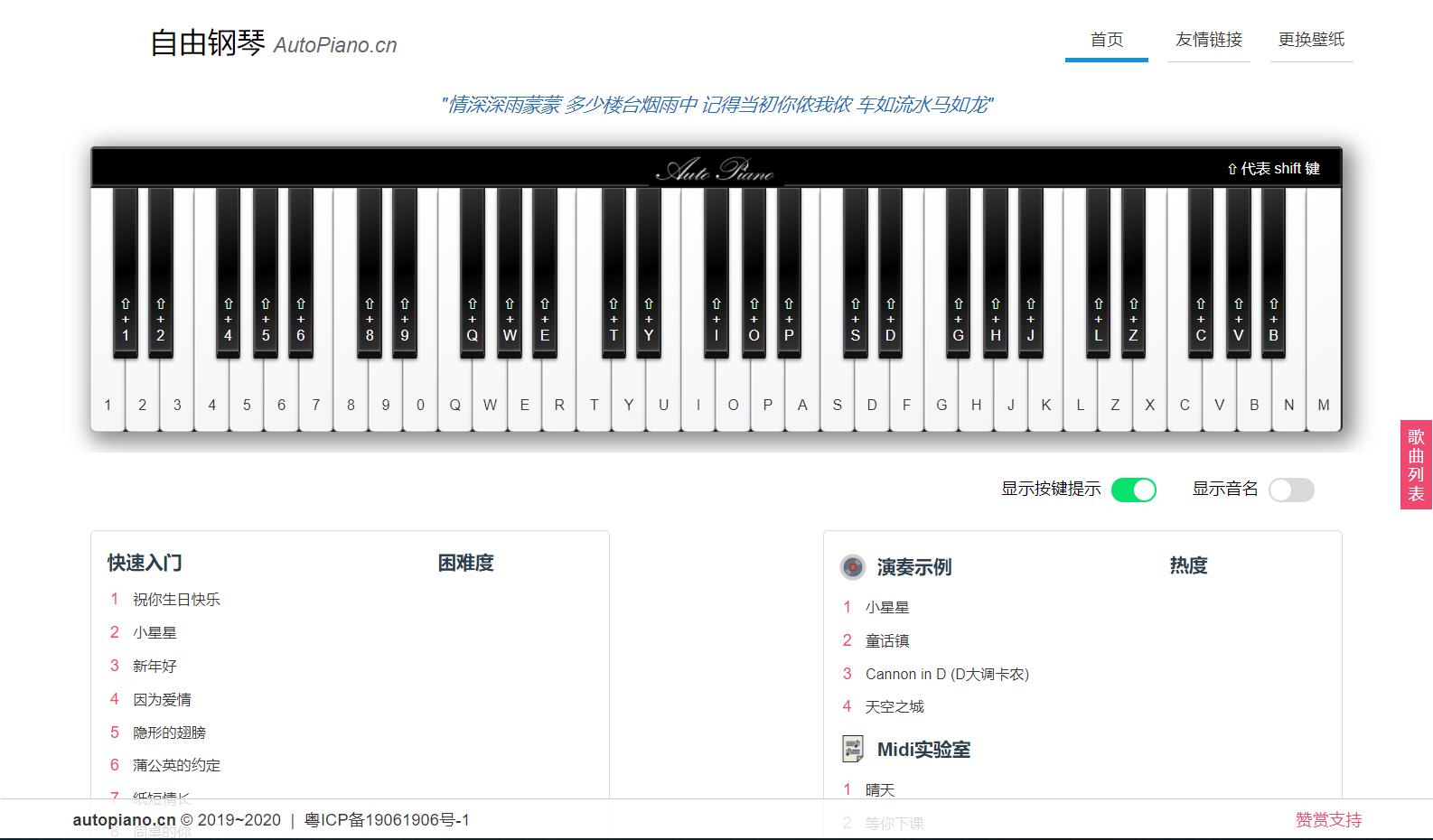Play the white key labeled M
The width and height of the screenshot is (1433, 840).
point(1324,397)
